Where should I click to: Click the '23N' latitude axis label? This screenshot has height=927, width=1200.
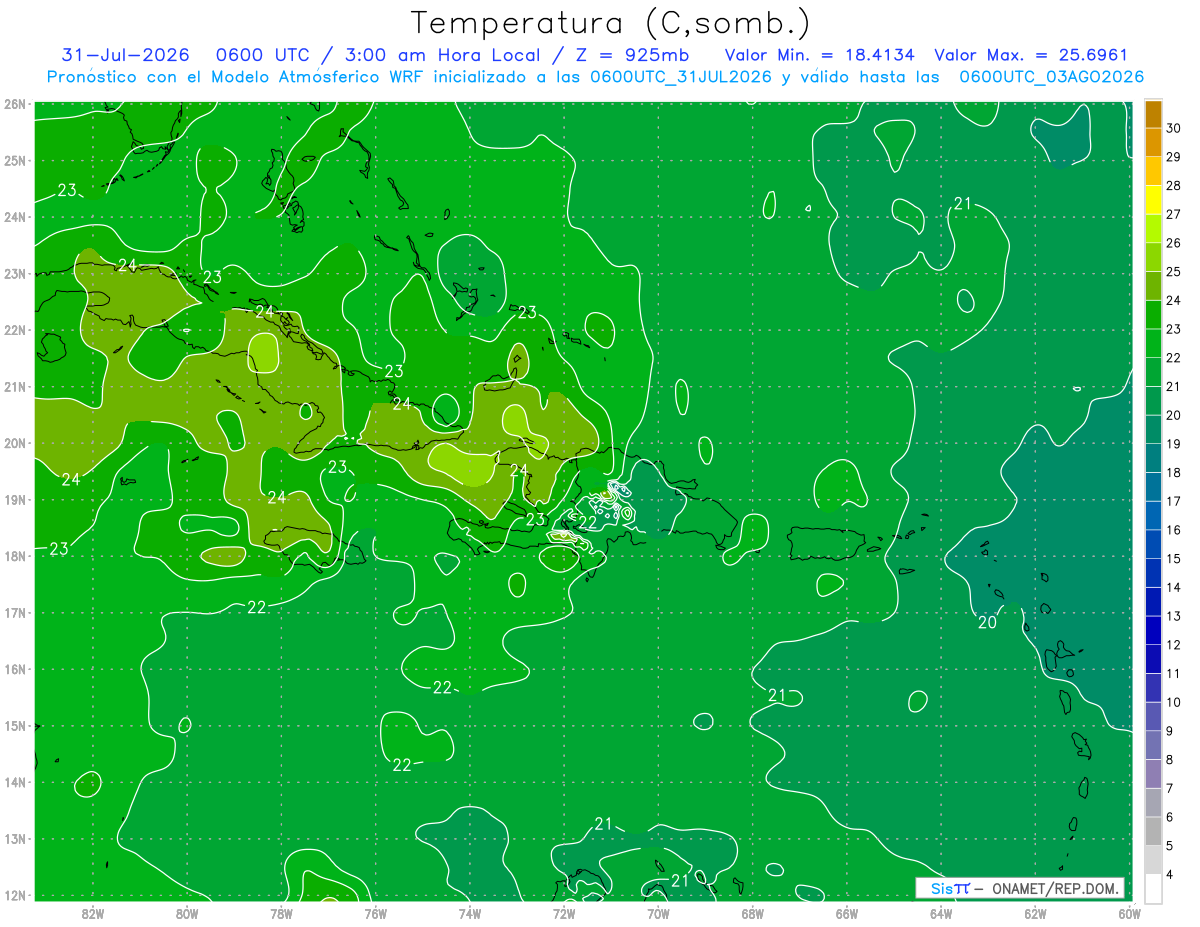coord(15,273)
